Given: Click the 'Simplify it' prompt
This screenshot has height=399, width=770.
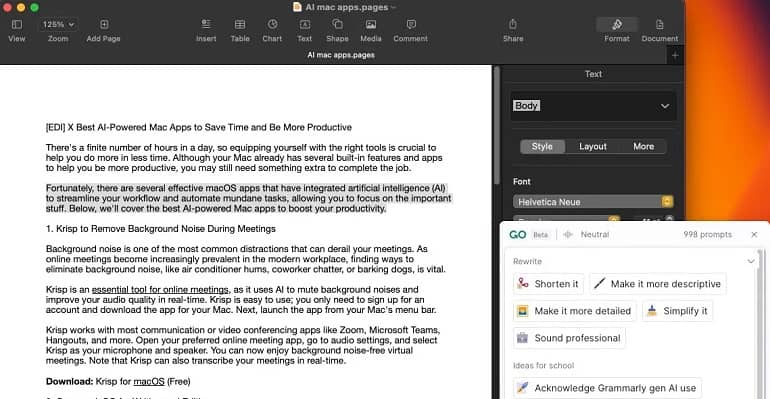Looking at the screenshot, I should click(678, 311).
